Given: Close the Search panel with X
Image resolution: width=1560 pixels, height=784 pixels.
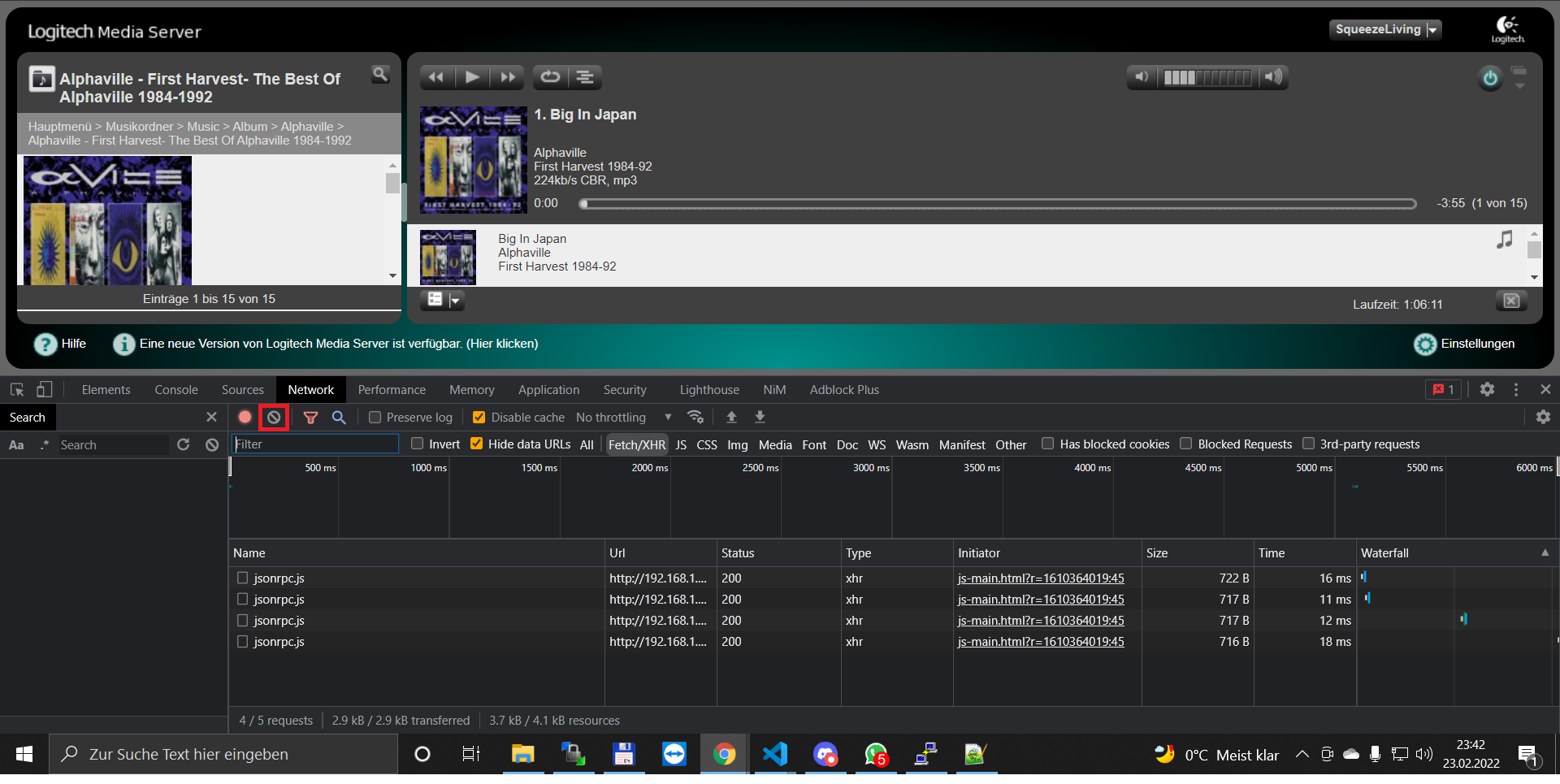Looking at the screenshot, I should tap(211, 418).
